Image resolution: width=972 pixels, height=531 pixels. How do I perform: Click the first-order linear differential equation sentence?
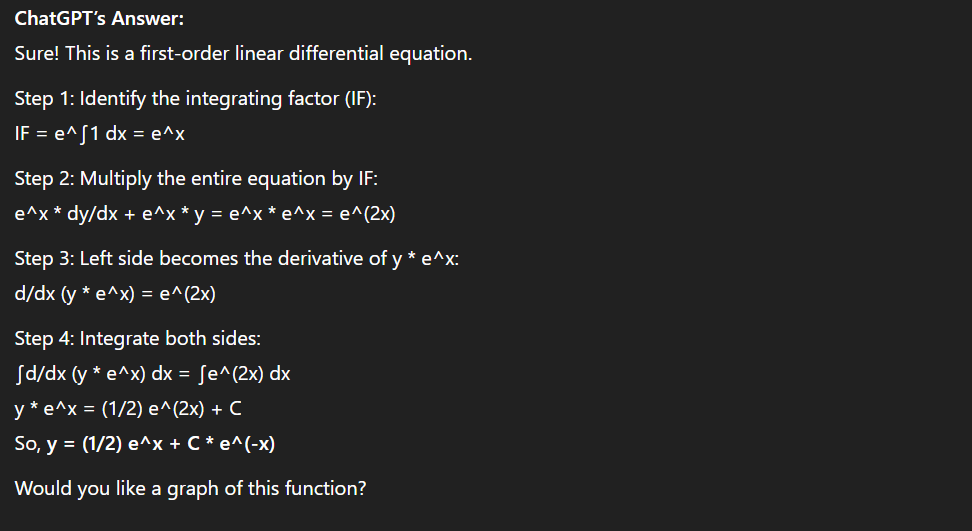coord(243,53)
